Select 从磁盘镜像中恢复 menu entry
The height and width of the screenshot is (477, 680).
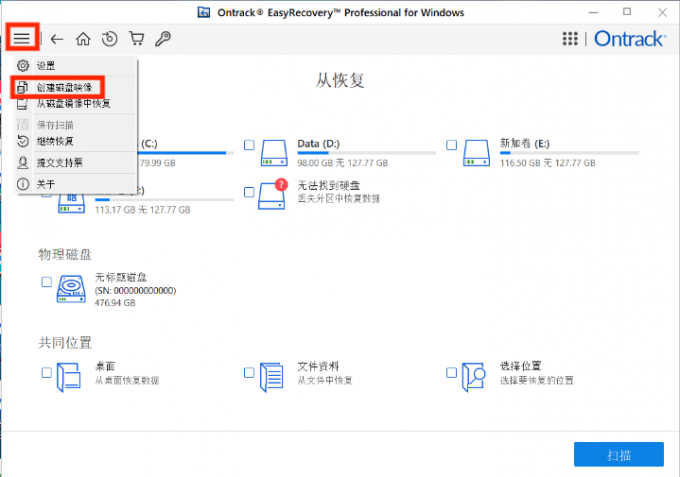76,103
